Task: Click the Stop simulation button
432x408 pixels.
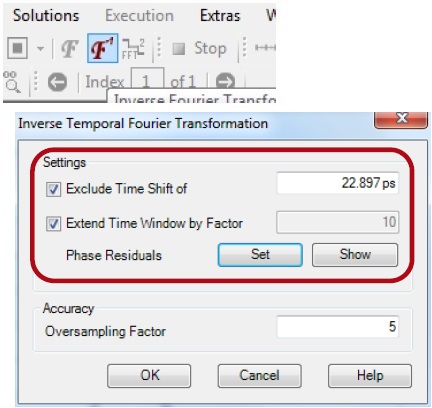Action: click(199, 49)
